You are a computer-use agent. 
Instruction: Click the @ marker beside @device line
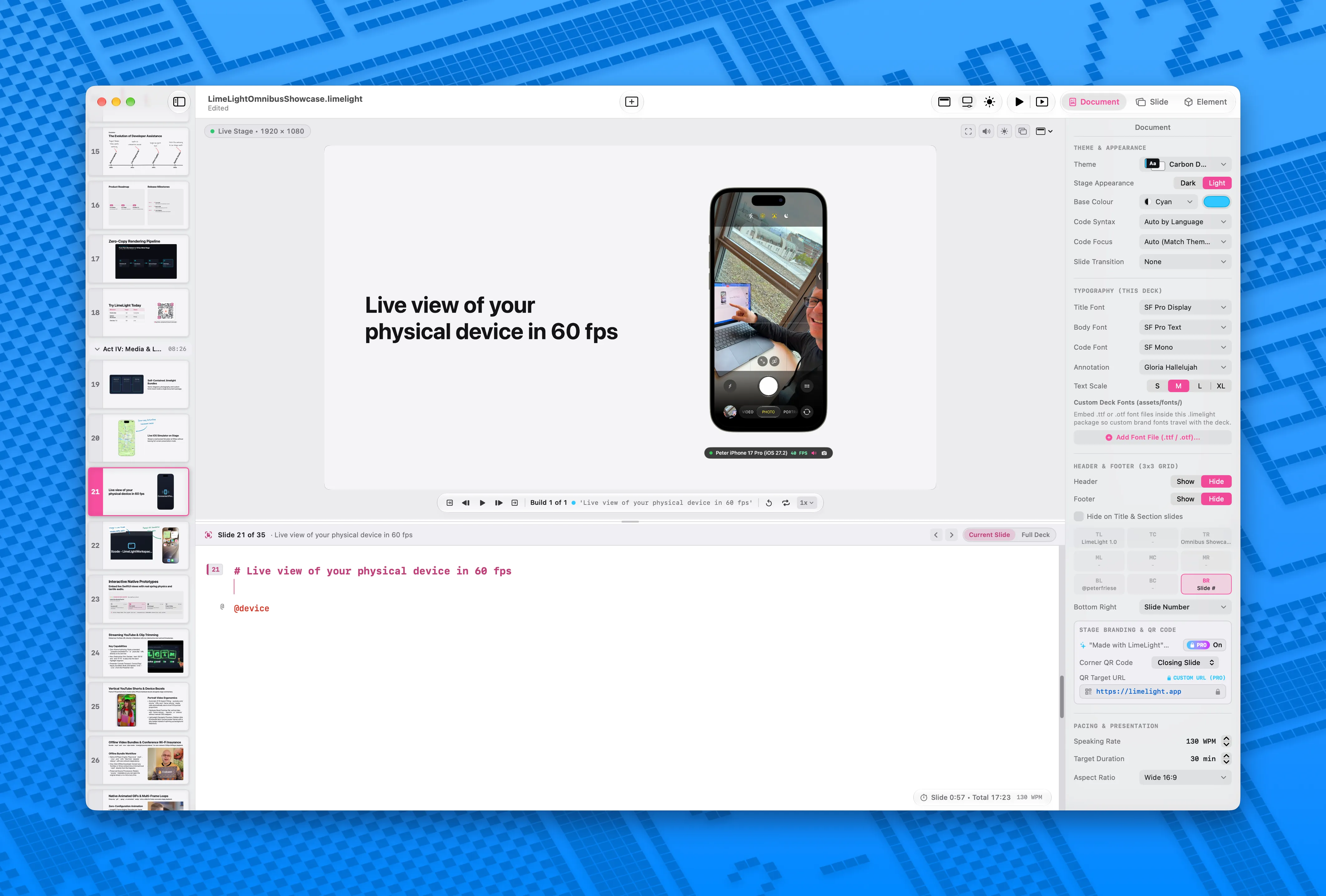tap(222, 607)
